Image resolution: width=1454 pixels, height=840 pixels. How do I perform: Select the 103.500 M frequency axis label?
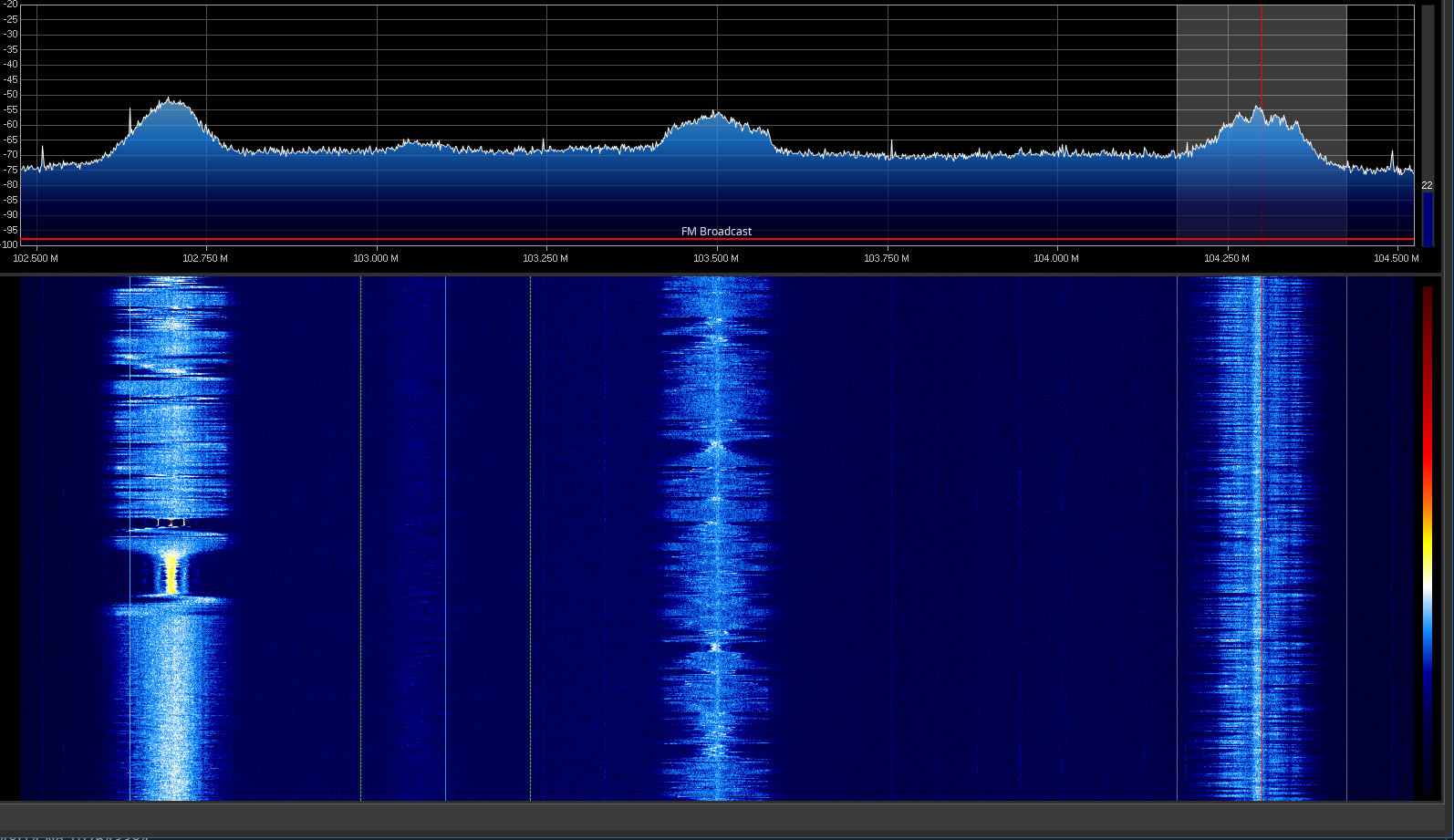[716, 258]
